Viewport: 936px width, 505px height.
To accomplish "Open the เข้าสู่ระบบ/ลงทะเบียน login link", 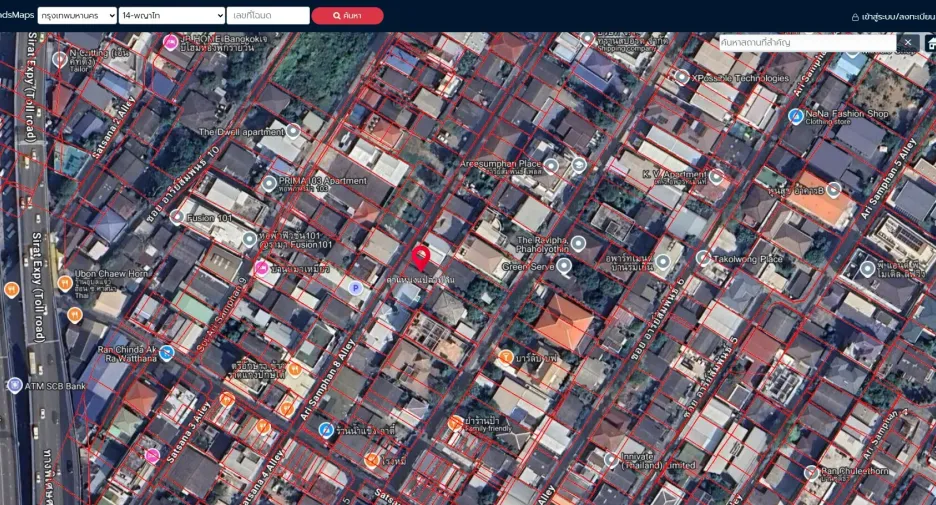I will pyautogui.click(x=893, y=17).
